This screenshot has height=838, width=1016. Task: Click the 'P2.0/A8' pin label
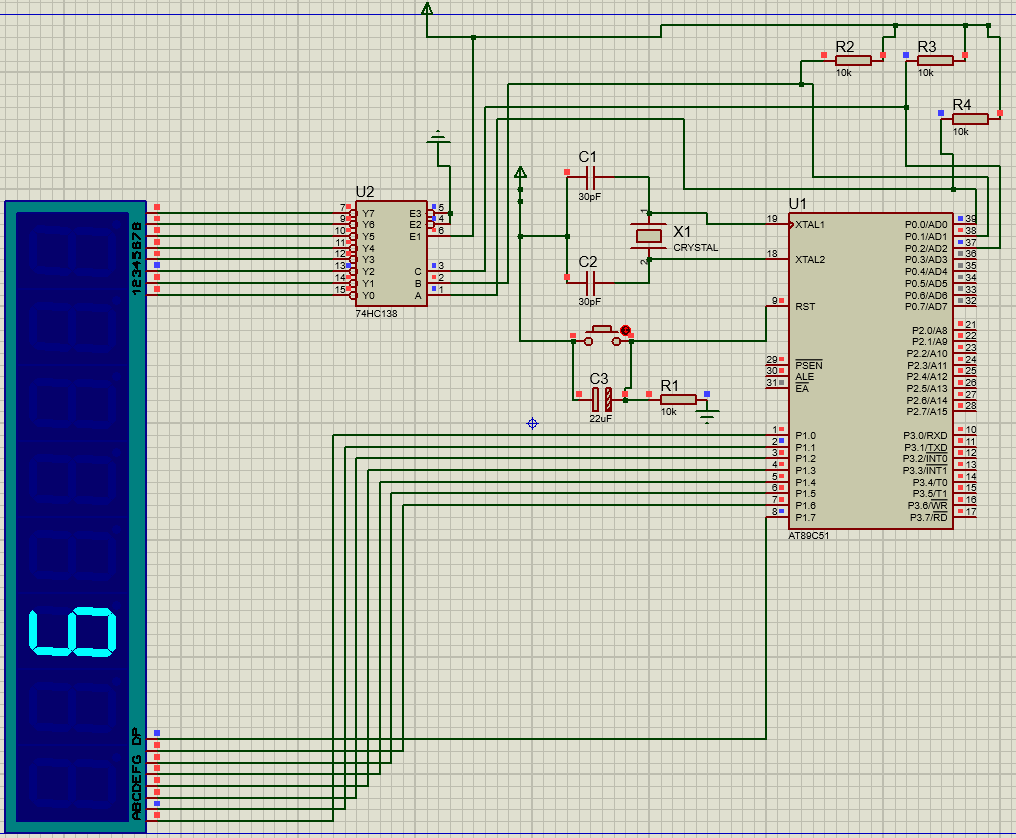coord(930,331)
